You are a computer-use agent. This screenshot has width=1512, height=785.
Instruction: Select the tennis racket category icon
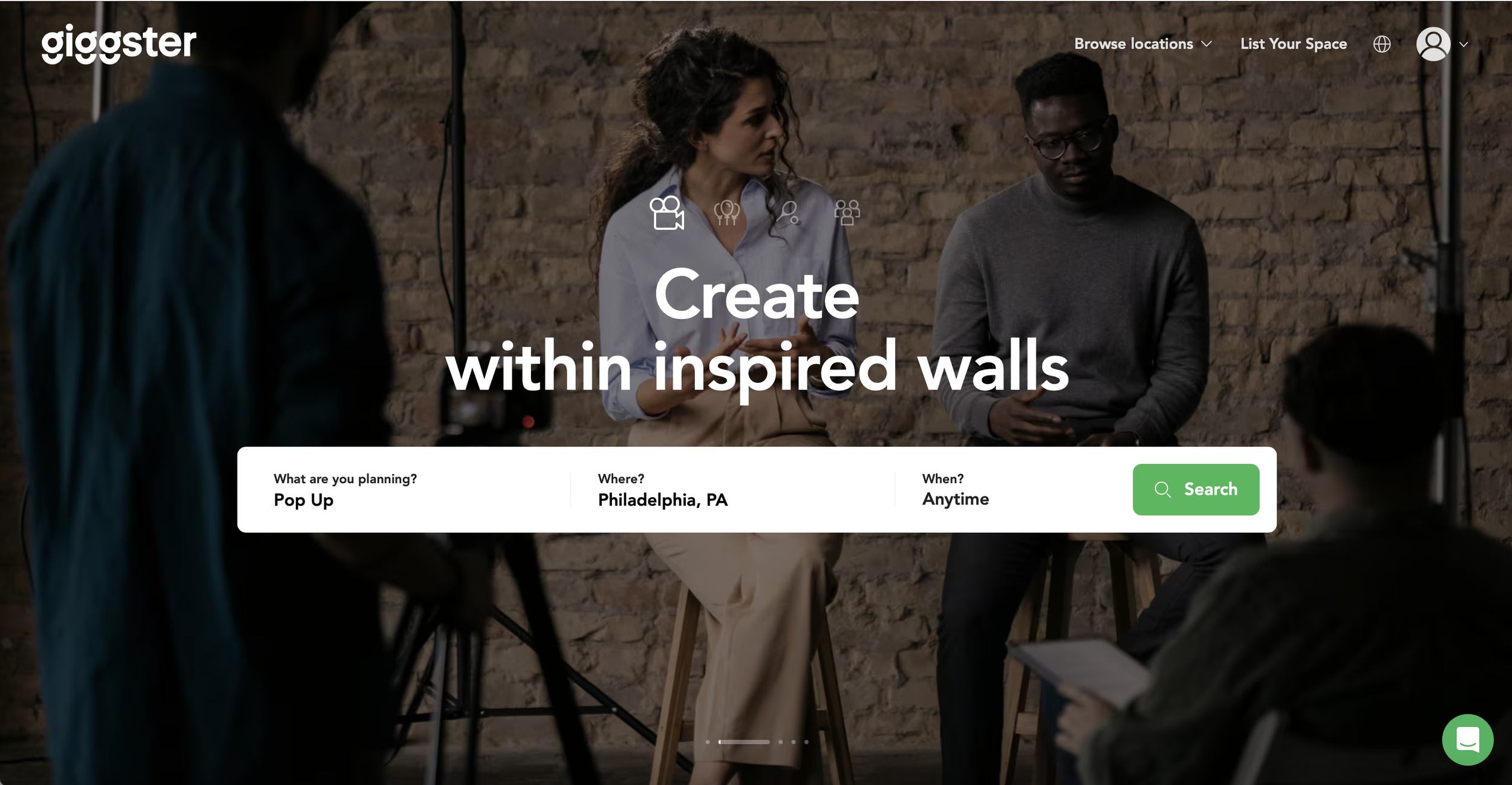pyautogui.click(x=787, y=213)
